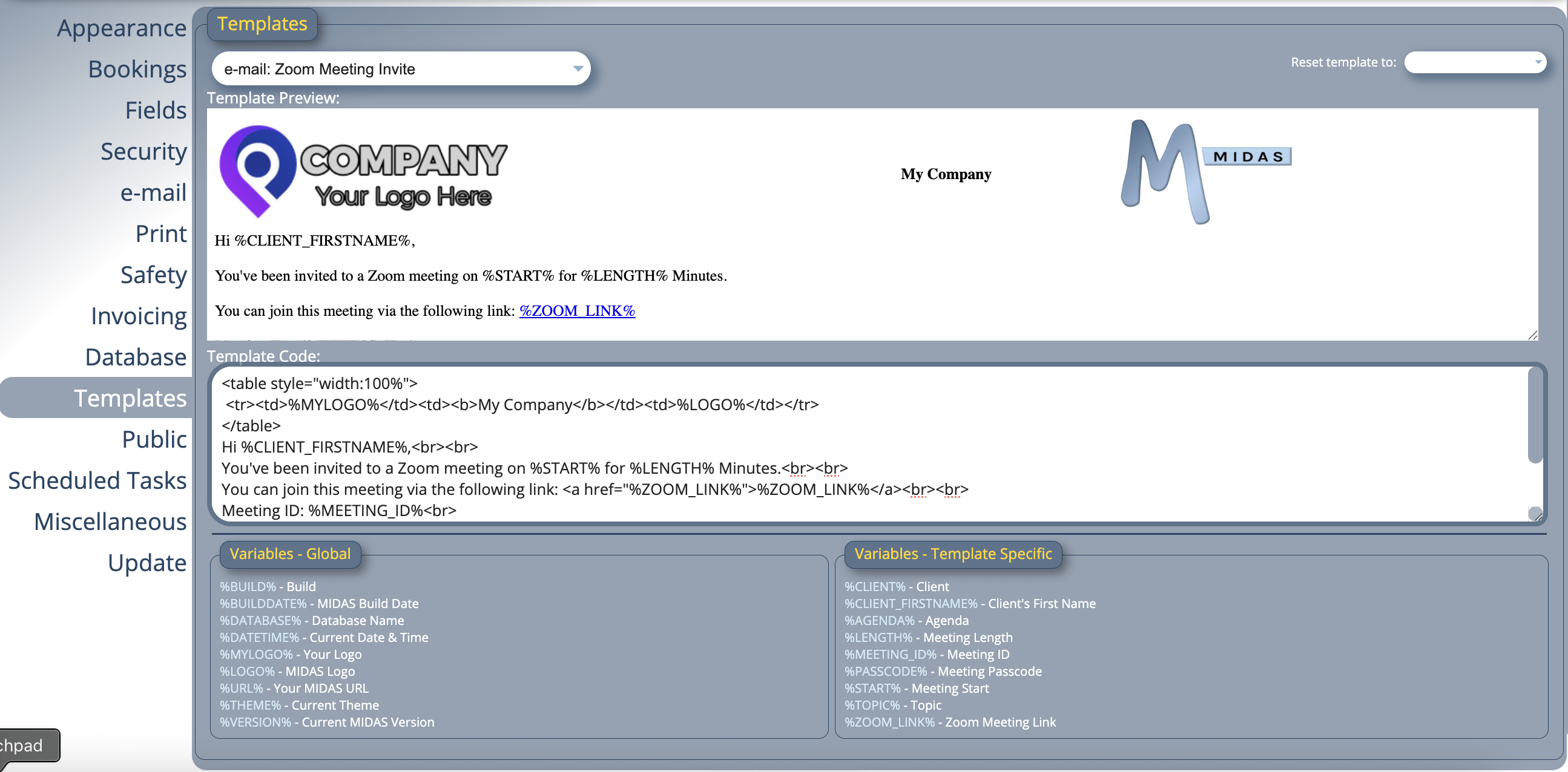1568x772 pixels.
Task: Open the Miscellaneous settings section
Action: (x=110, y=522)
